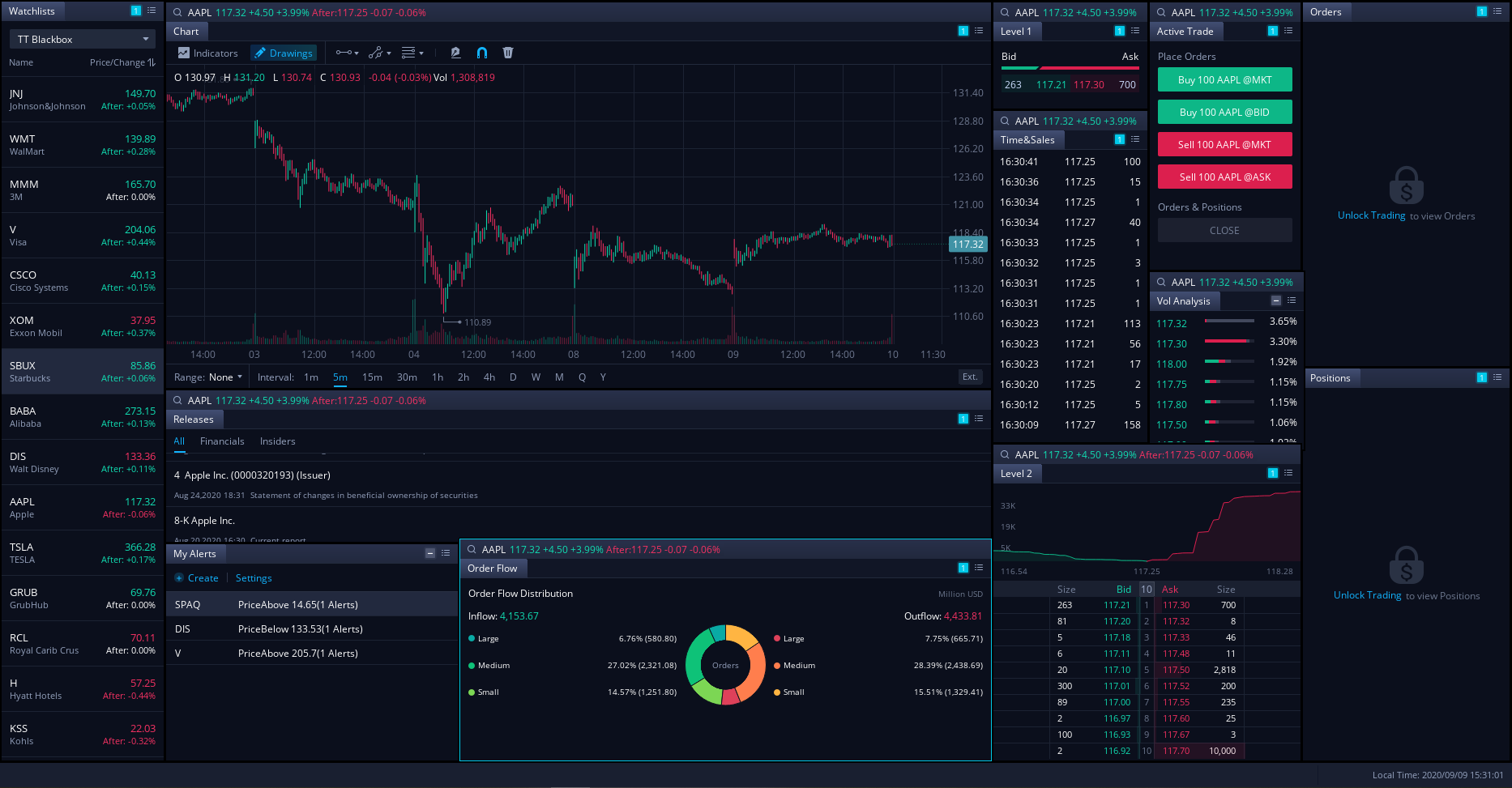
Task: Open the Orders panel menu icon
Action: (x=1497, y=11)
